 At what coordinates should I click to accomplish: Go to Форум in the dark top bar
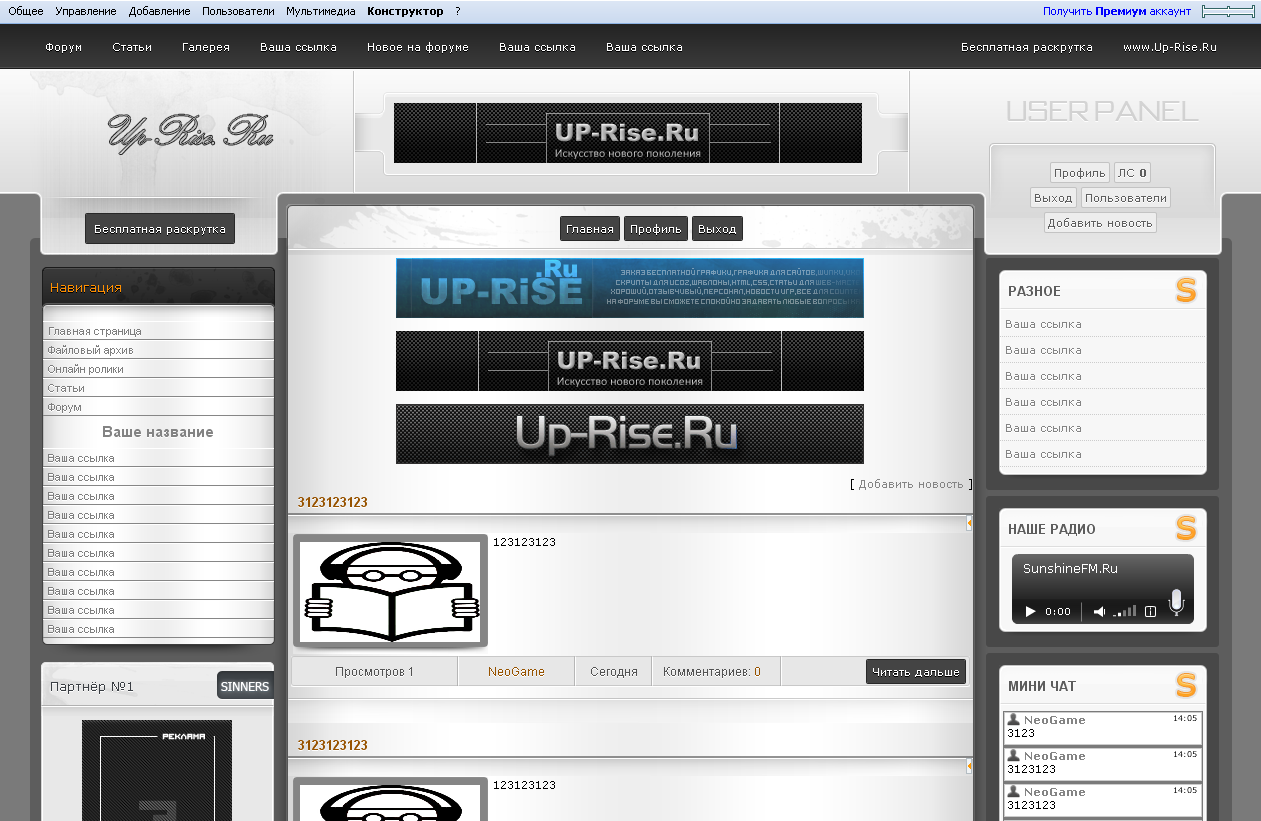click(x=63, y=47)
